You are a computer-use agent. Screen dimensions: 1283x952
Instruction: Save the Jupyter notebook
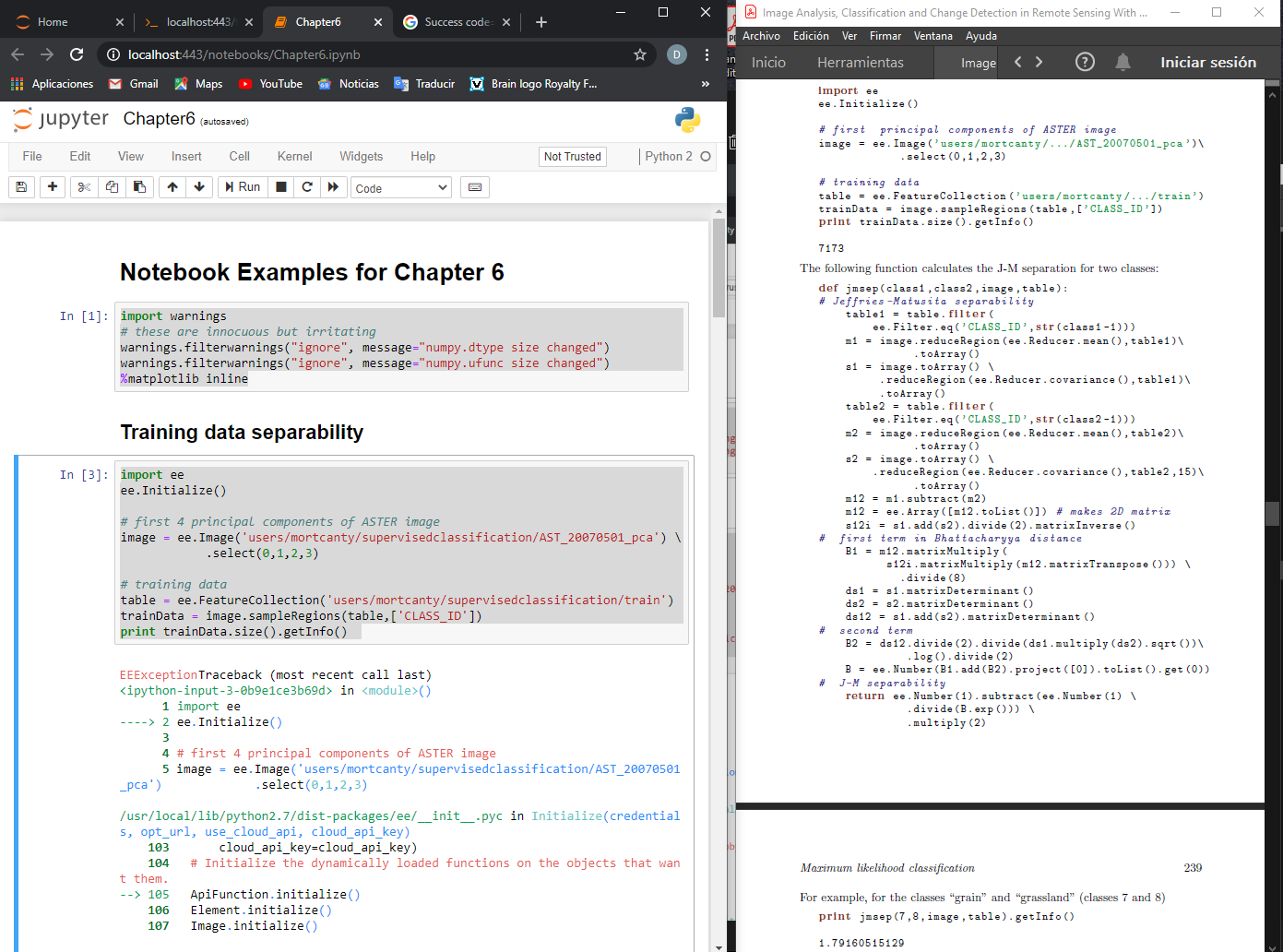click(21, 187)
